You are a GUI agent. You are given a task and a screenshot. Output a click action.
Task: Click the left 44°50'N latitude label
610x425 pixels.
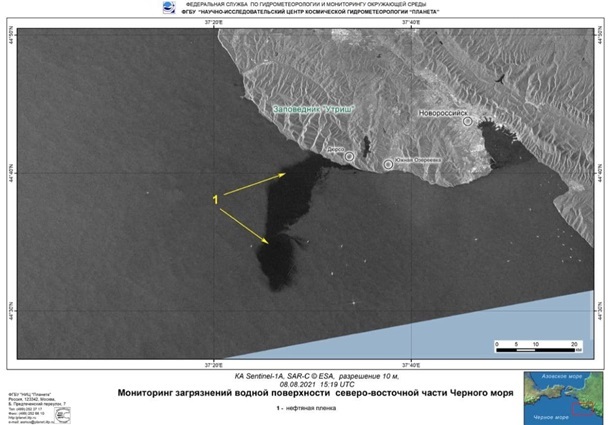tap(11, 35)
